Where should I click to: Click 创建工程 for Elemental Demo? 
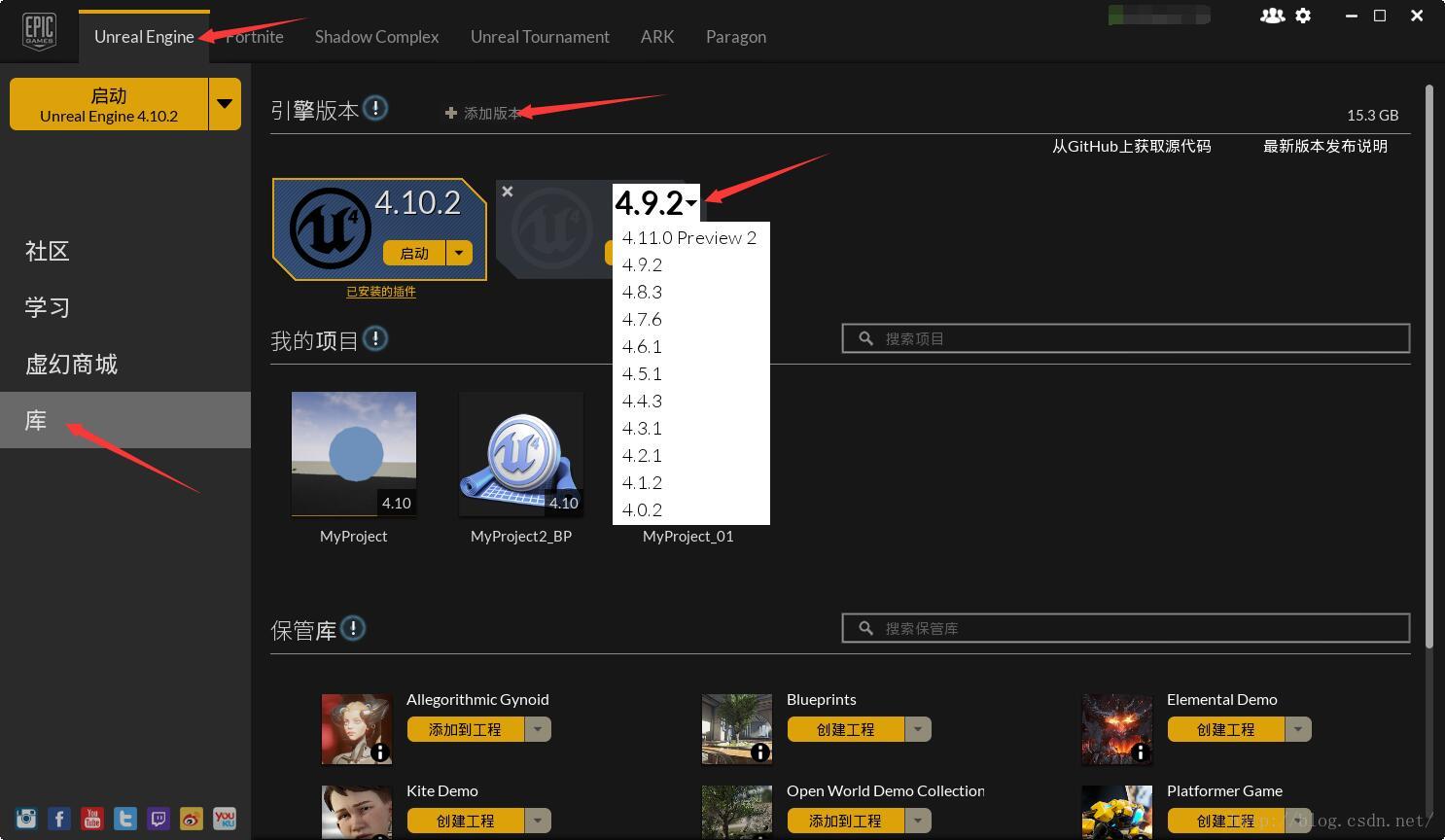1225,729
